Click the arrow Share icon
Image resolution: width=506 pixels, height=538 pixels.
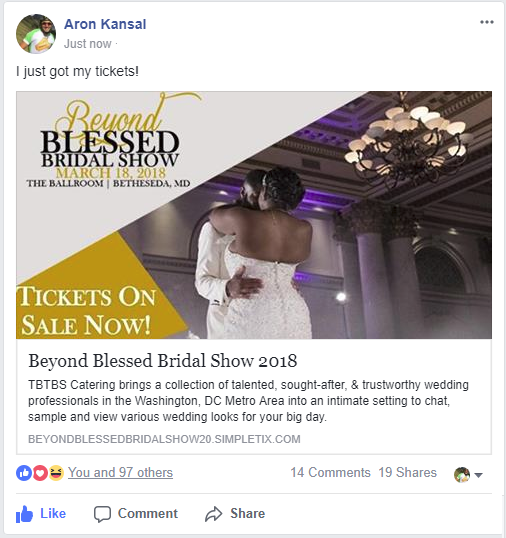click(x=214, y=514)
